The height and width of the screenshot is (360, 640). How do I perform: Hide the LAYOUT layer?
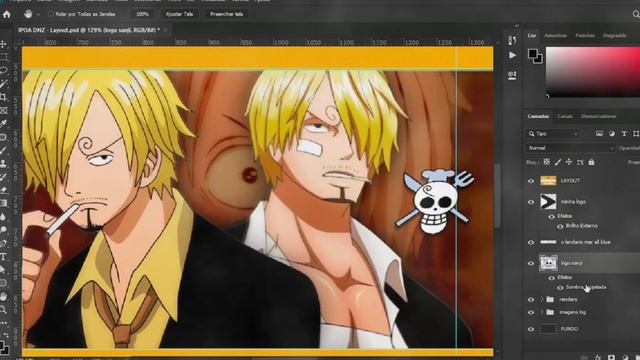point(531,181)
